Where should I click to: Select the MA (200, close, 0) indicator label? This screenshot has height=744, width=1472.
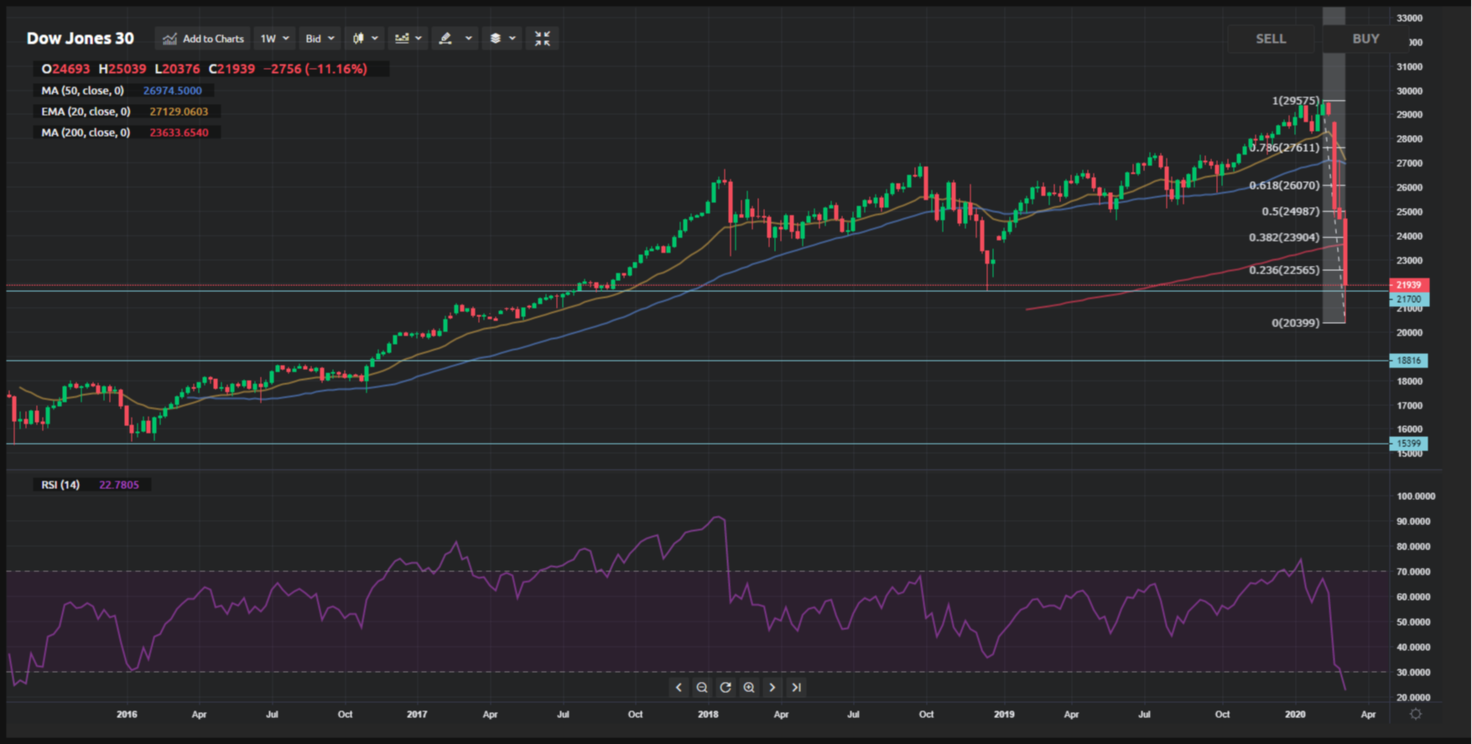[x=86, y=133]
